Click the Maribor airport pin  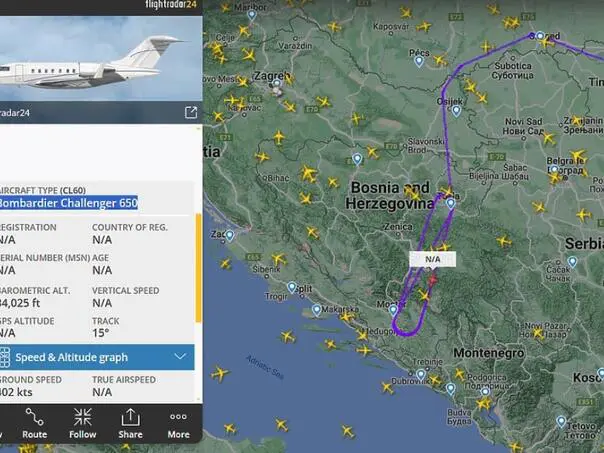click(x=252, y=15)
